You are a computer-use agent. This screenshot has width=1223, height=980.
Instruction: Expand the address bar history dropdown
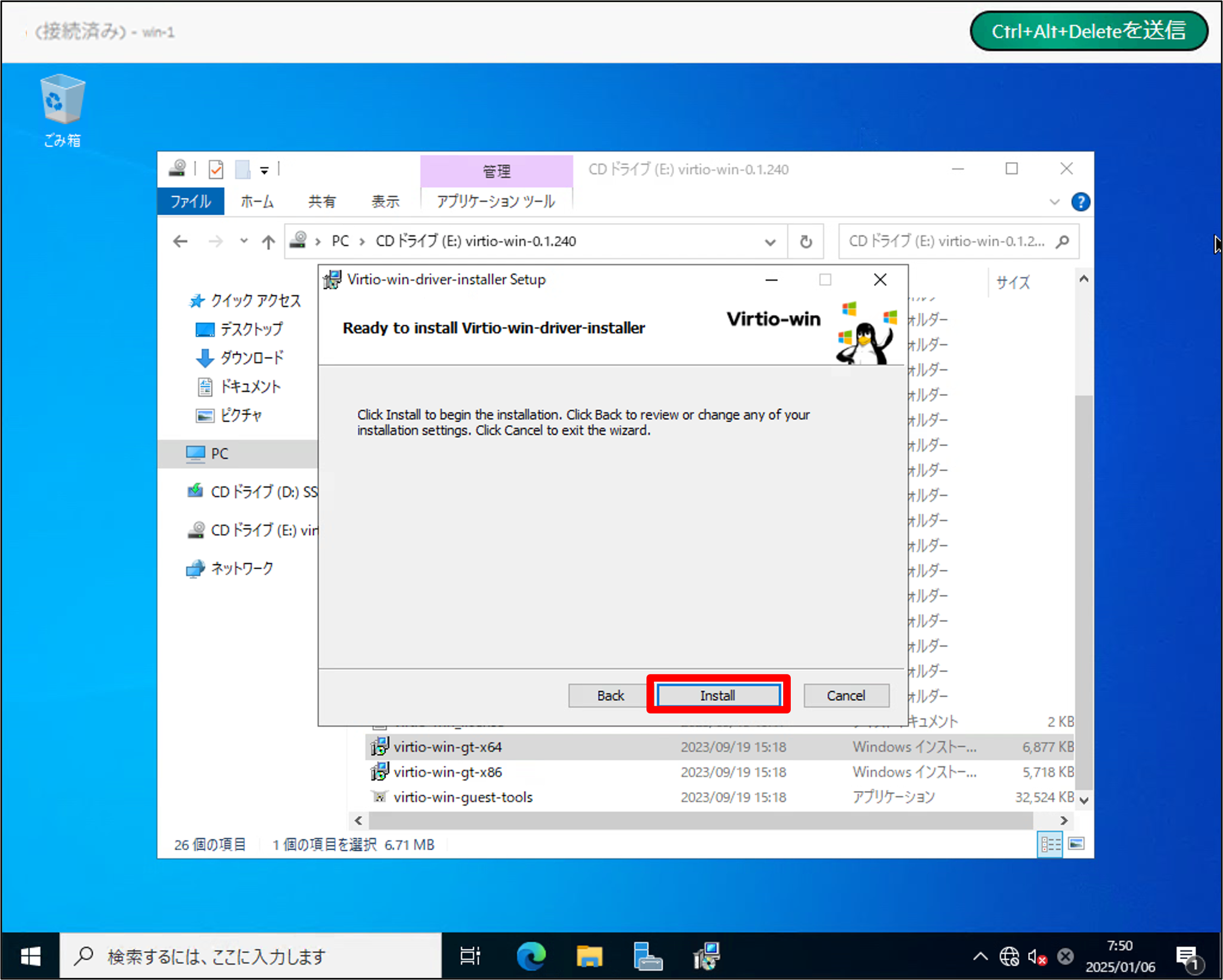point(770,242)
